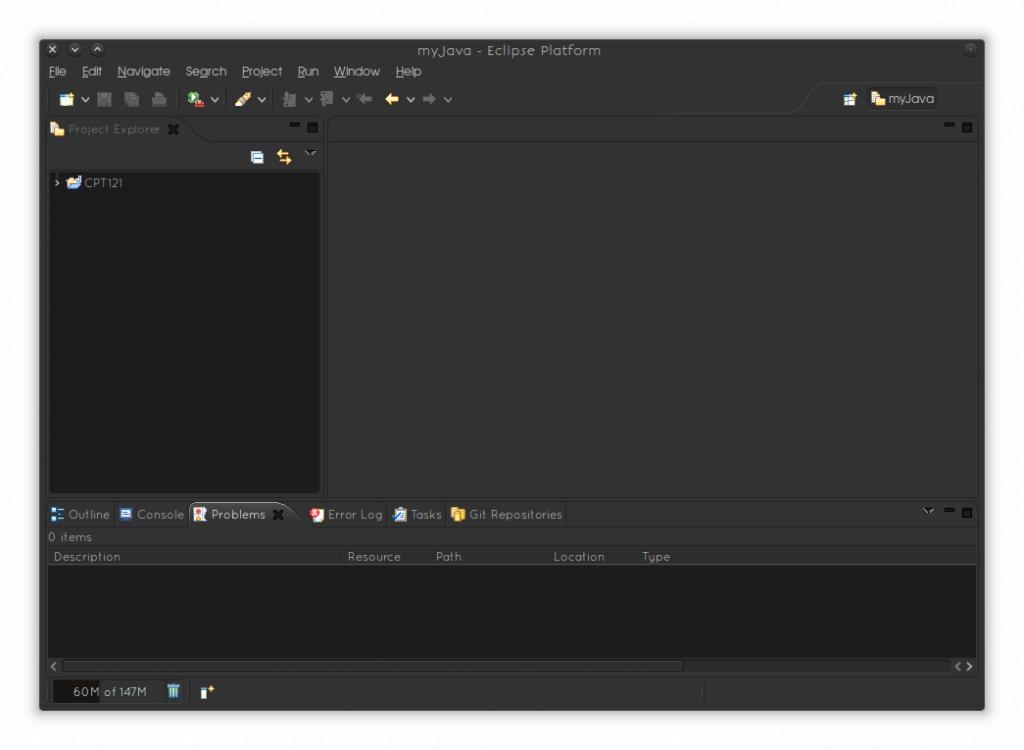Toggle Link with Editor in Project Explorer
Viewport: 1024px width, 750px height.
tap(284, 157)
